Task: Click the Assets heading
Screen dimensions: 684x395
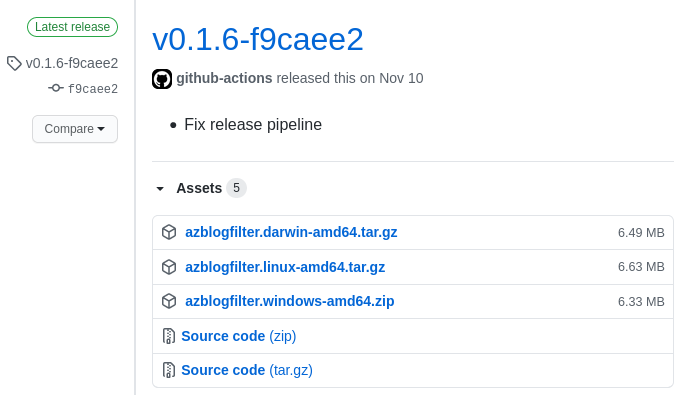Action: coord(199,188)
